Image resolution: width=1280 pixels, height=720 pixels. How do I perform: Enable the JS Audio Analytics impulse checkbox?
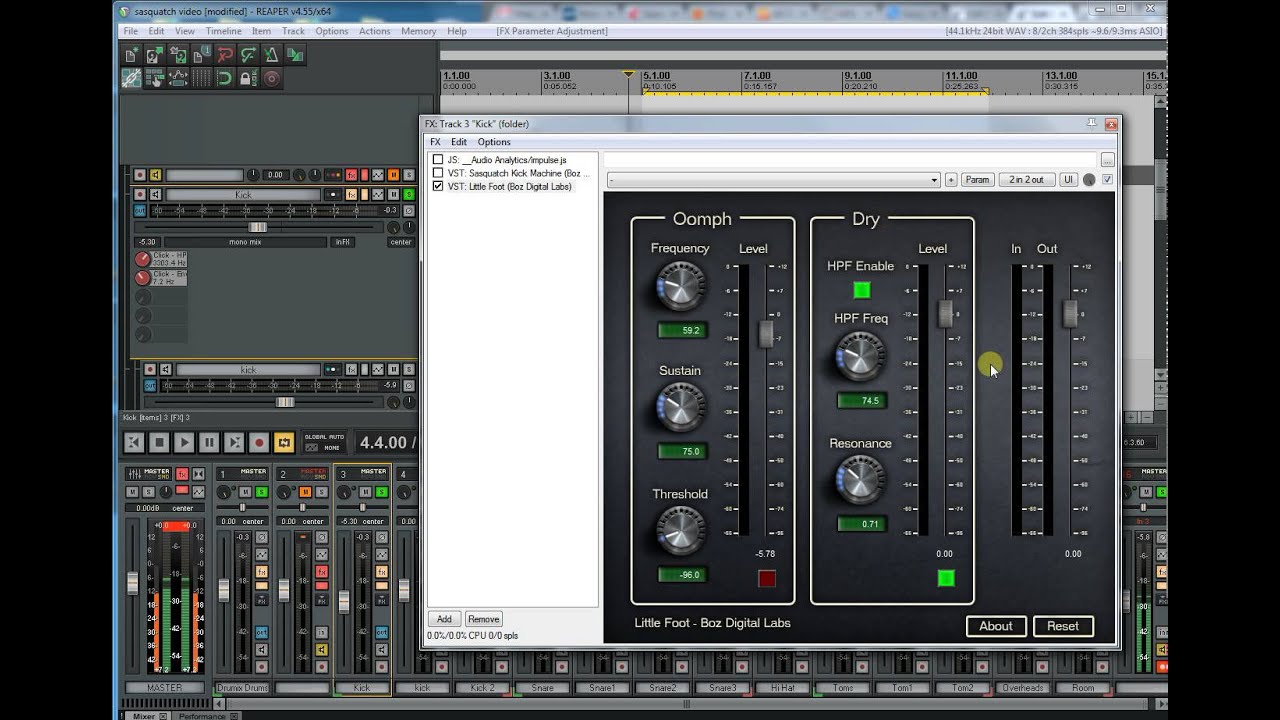coord(438,160)
